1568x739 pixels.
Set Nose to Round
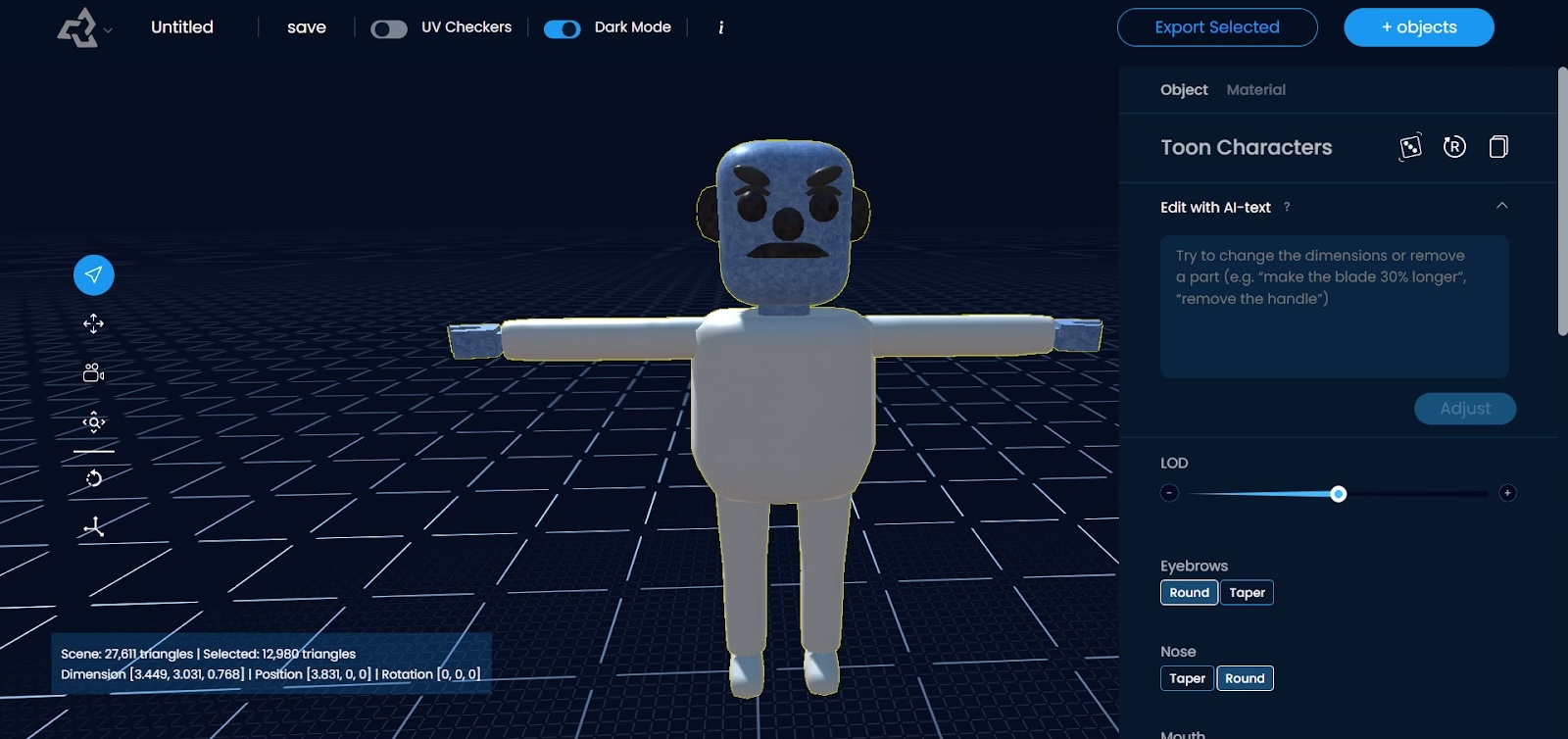tap(1245, 678)
